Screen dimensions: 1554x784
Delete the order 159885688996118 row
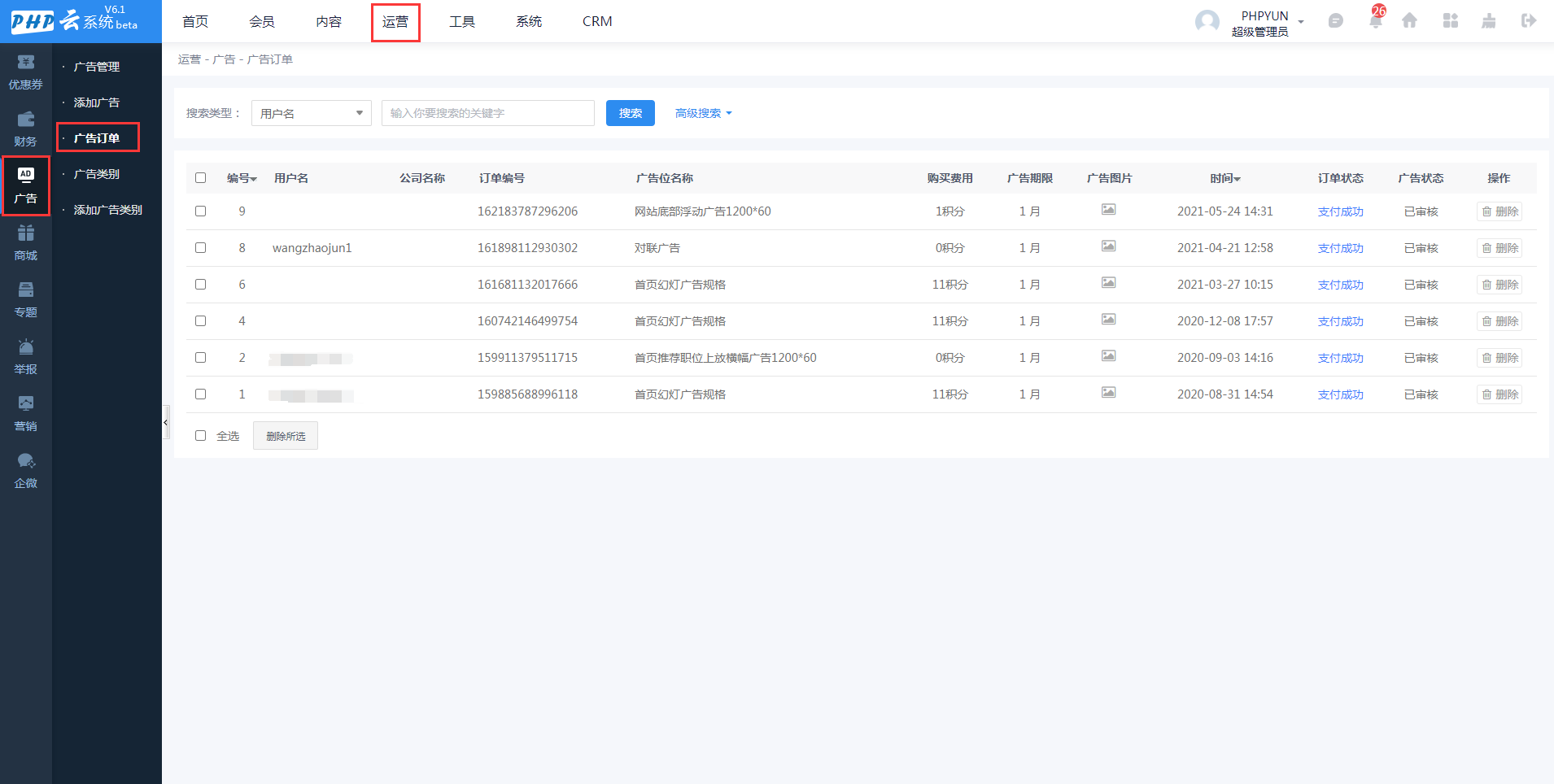[1499, 394]
